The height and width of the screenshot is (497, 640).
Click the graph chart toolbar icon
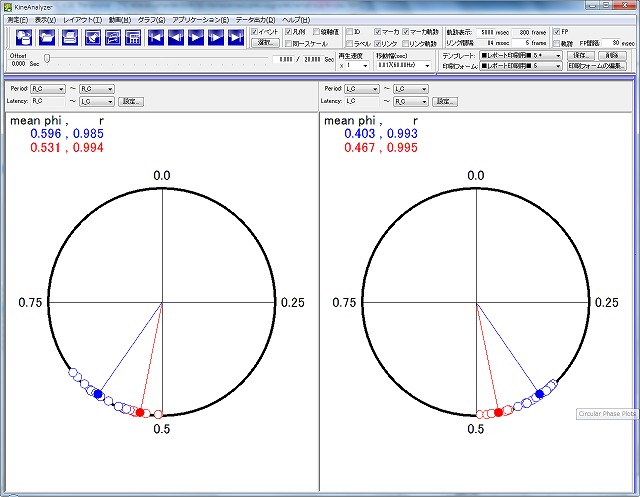113,38
